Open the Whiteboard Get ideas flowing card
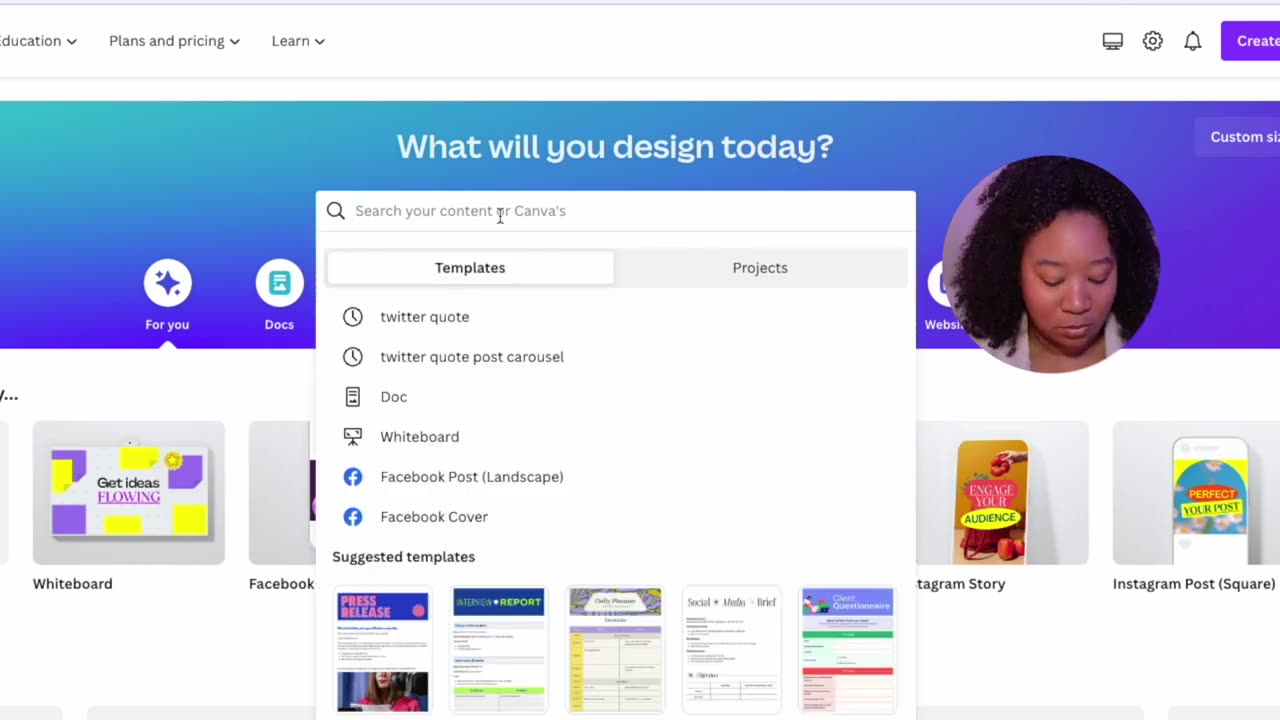 [x=129, y=493]
